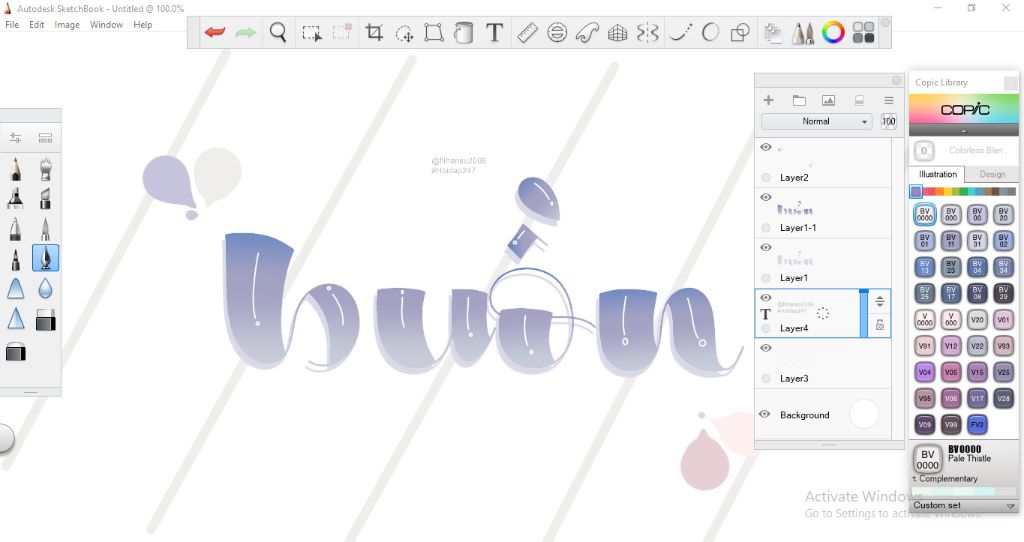Screen dimensions: 1024x542
Task: Select the Layer3 layer
Action: 823,364
